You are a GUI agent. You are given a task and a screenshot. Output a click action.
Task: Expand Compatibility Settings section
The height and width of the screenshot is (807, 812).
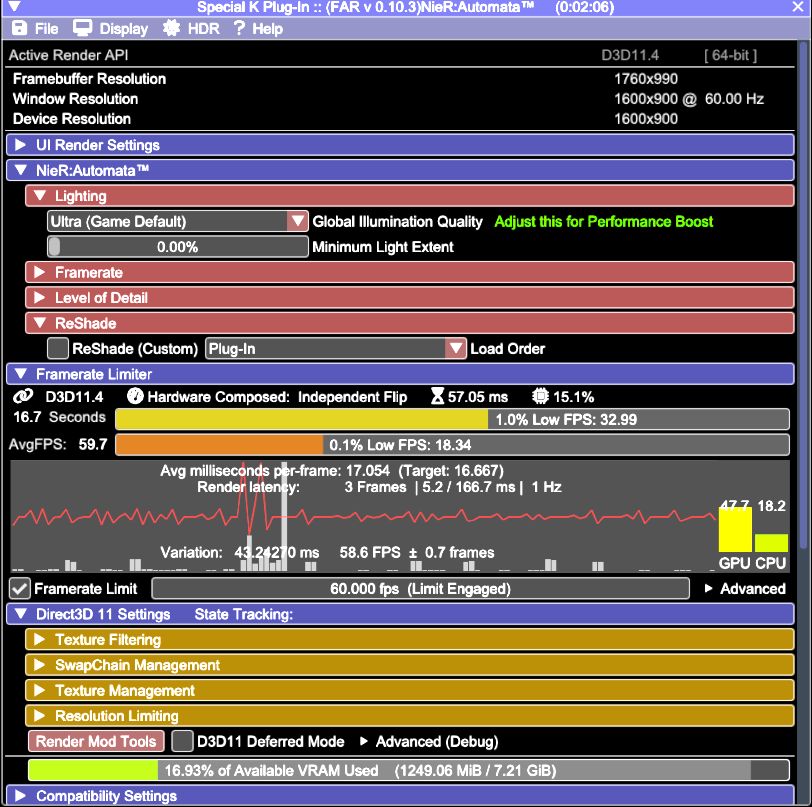tap(400, 795)
